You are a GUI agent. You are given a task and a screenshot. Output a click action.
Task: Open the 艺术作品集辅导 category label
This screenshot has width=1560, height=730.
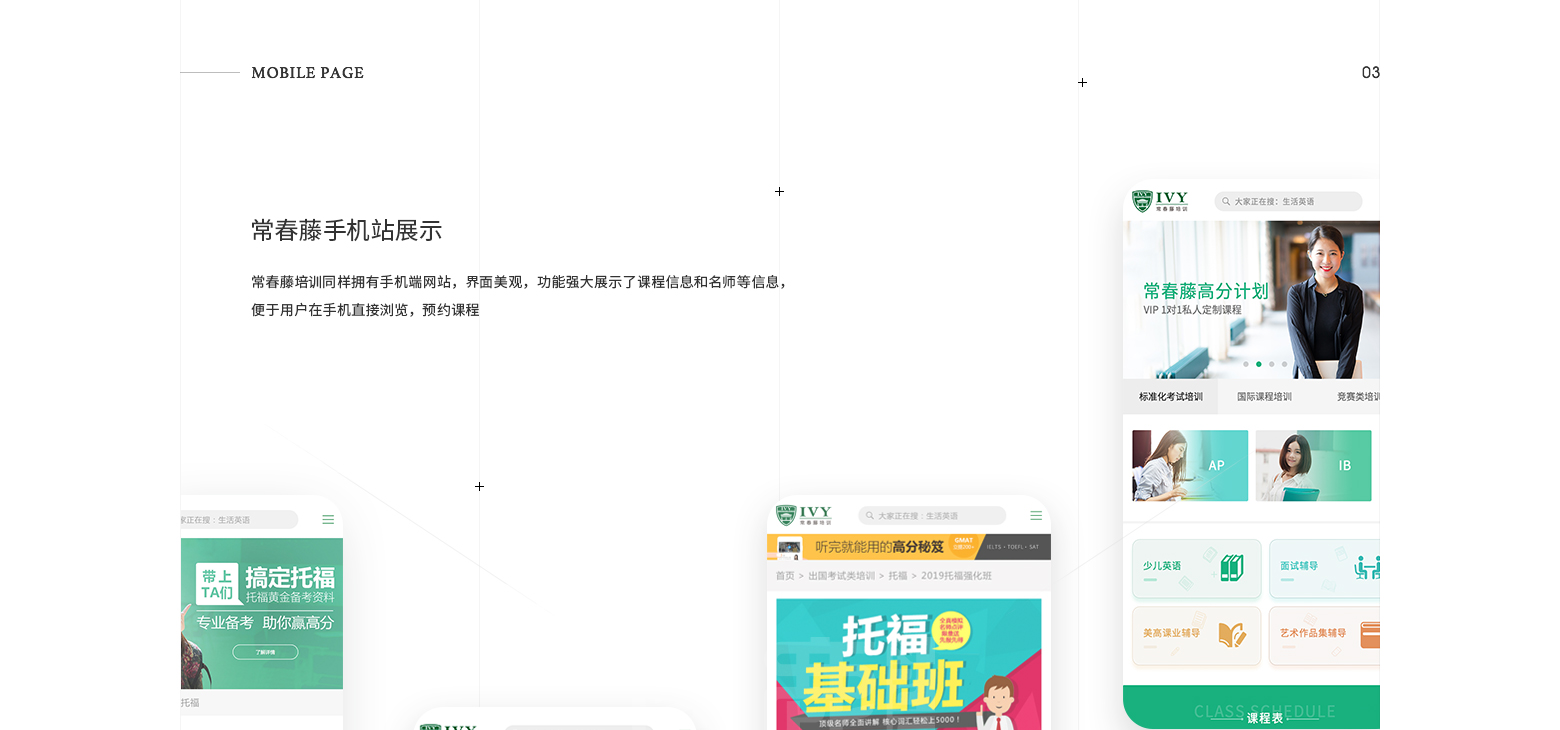click(1313, 633)
